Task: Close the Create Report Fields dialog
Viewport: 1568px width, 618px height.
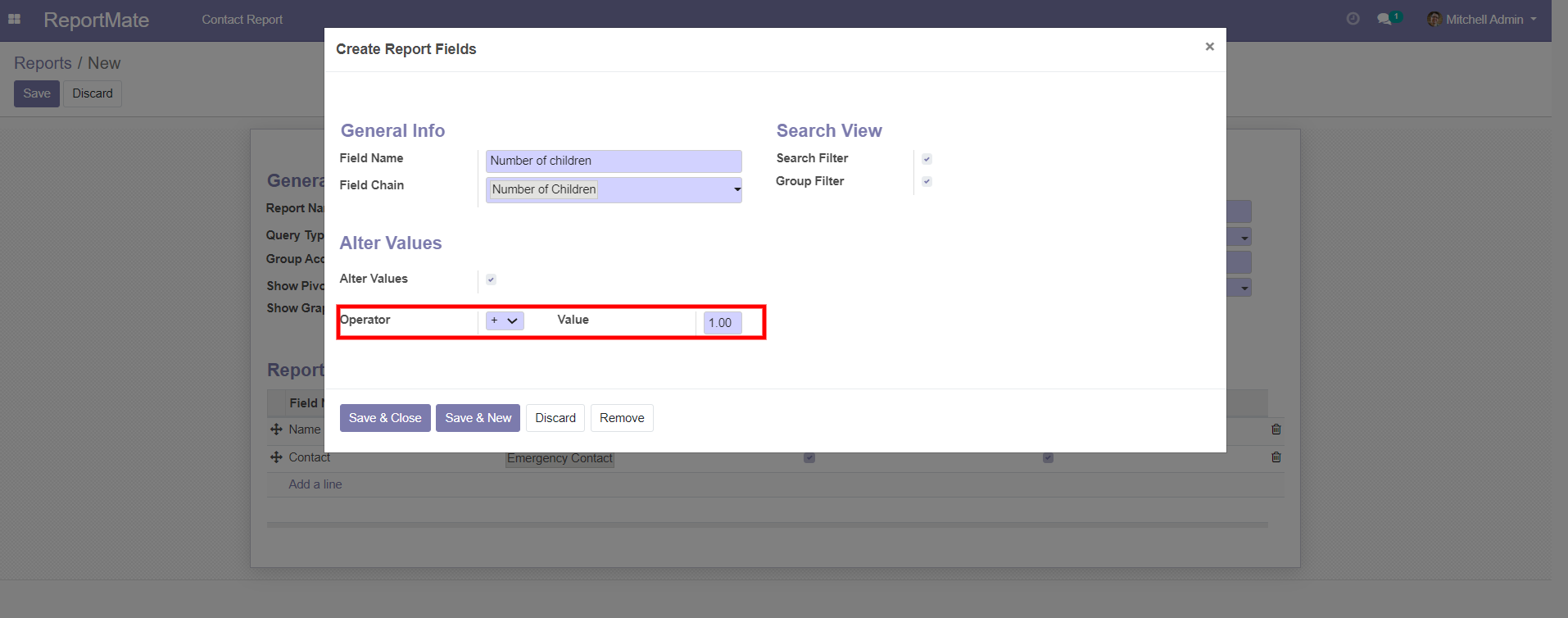Action: 1209,47
